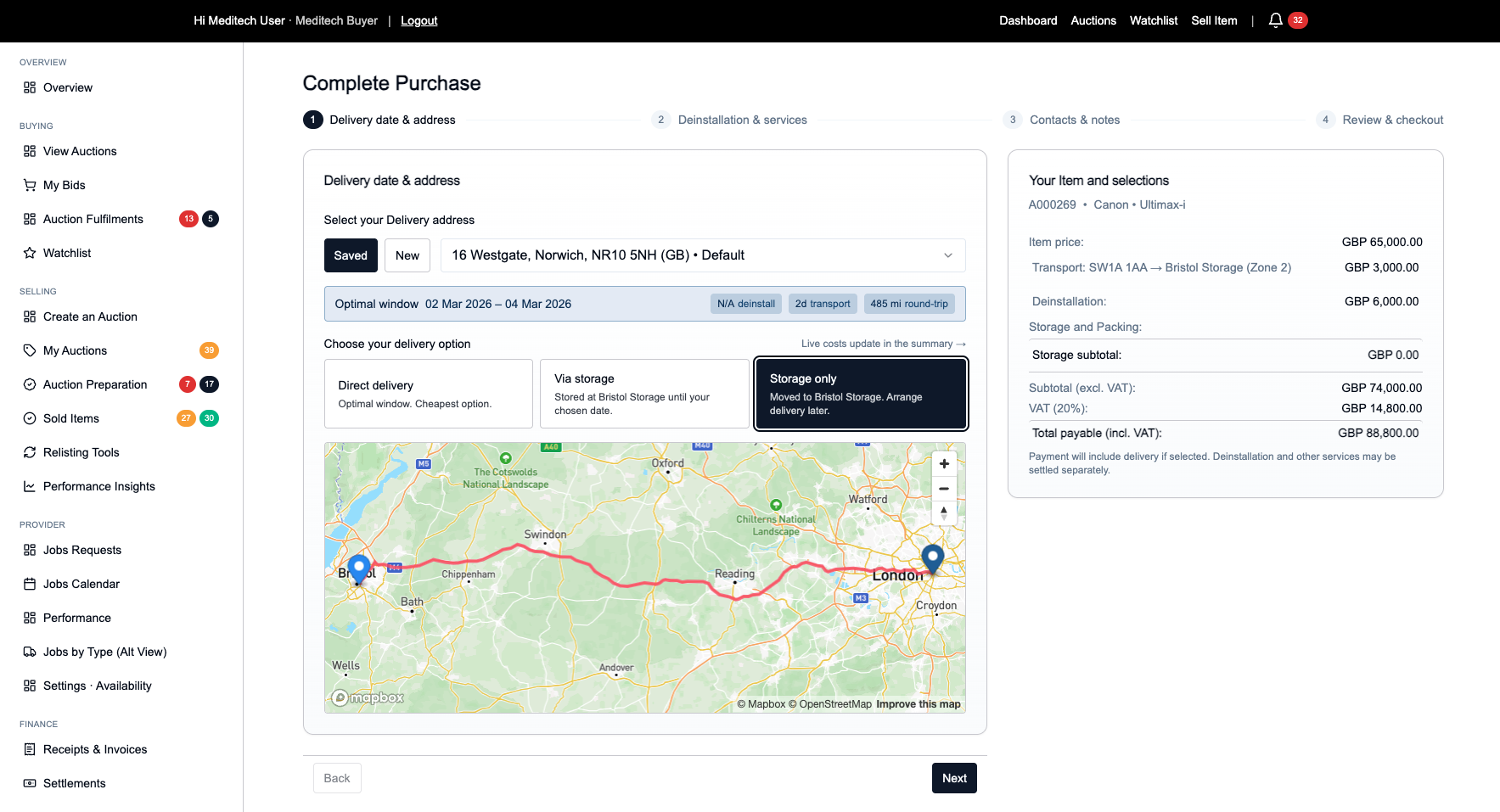This screenshot has width=1500, height=812.
Task: Go to Deinstallation & services step
Action: [x=742, y=120]
